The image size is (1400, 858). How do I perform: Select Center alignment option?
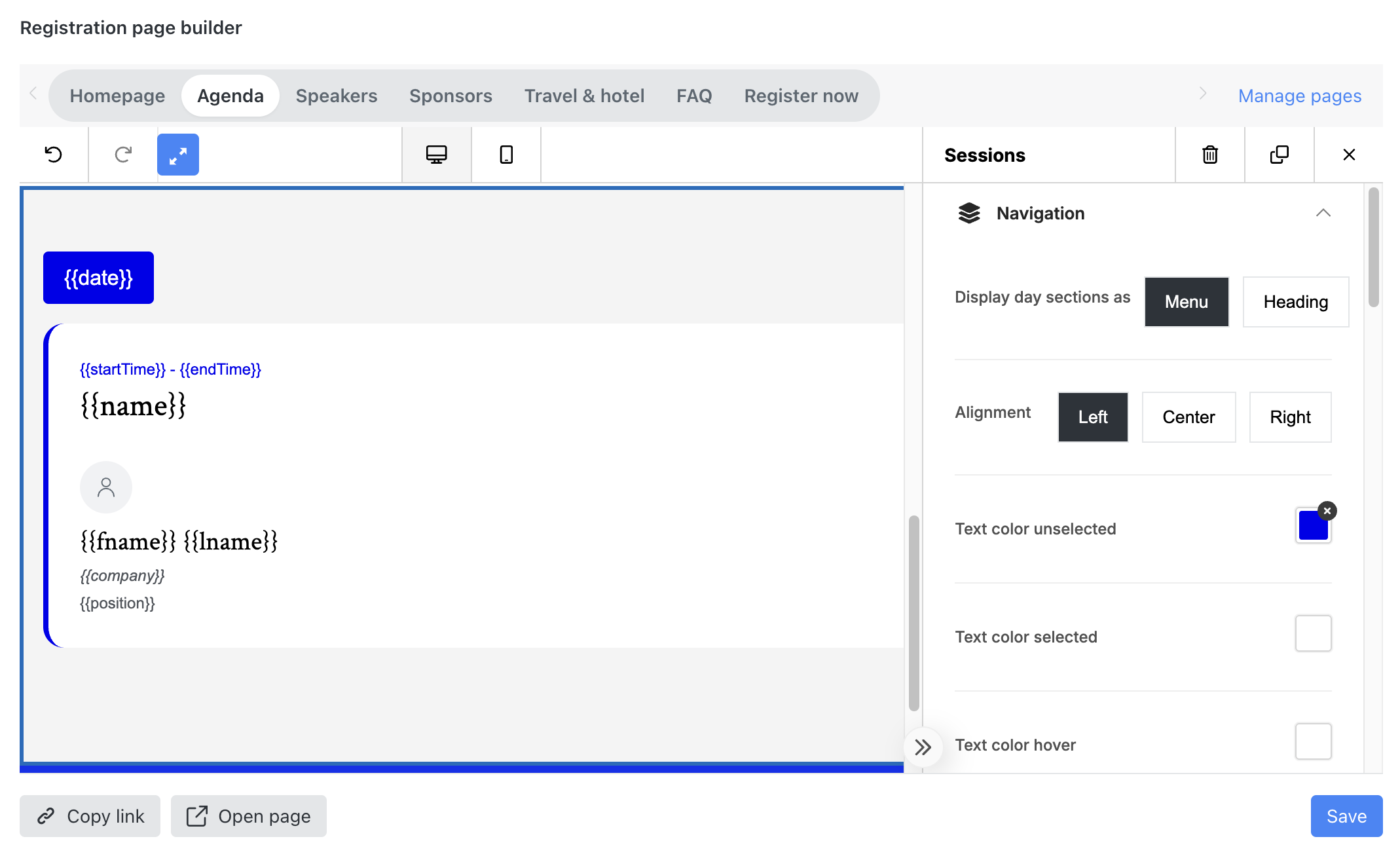click(1188, 417)
